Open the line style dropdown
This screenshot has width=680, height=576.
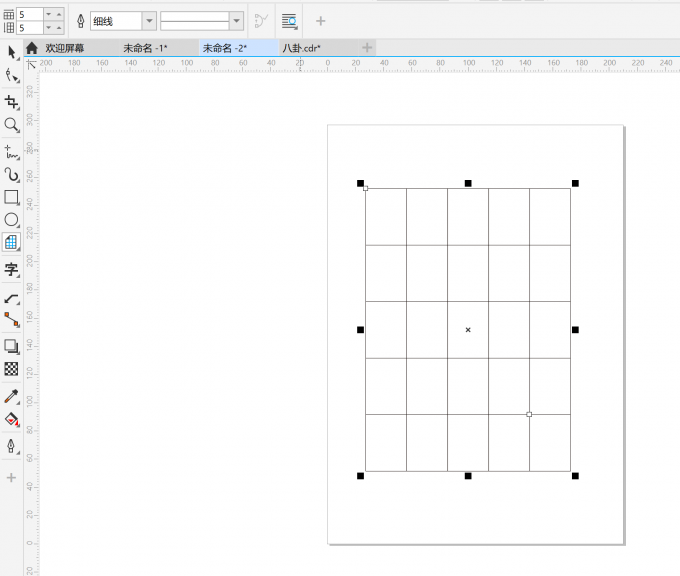237,21
